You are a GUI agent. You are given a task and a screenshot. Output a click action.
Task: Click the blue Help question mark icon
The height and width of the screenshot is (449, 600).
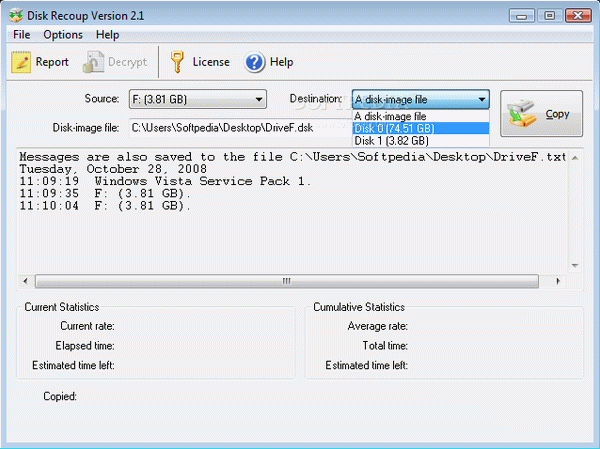point(254,62)
